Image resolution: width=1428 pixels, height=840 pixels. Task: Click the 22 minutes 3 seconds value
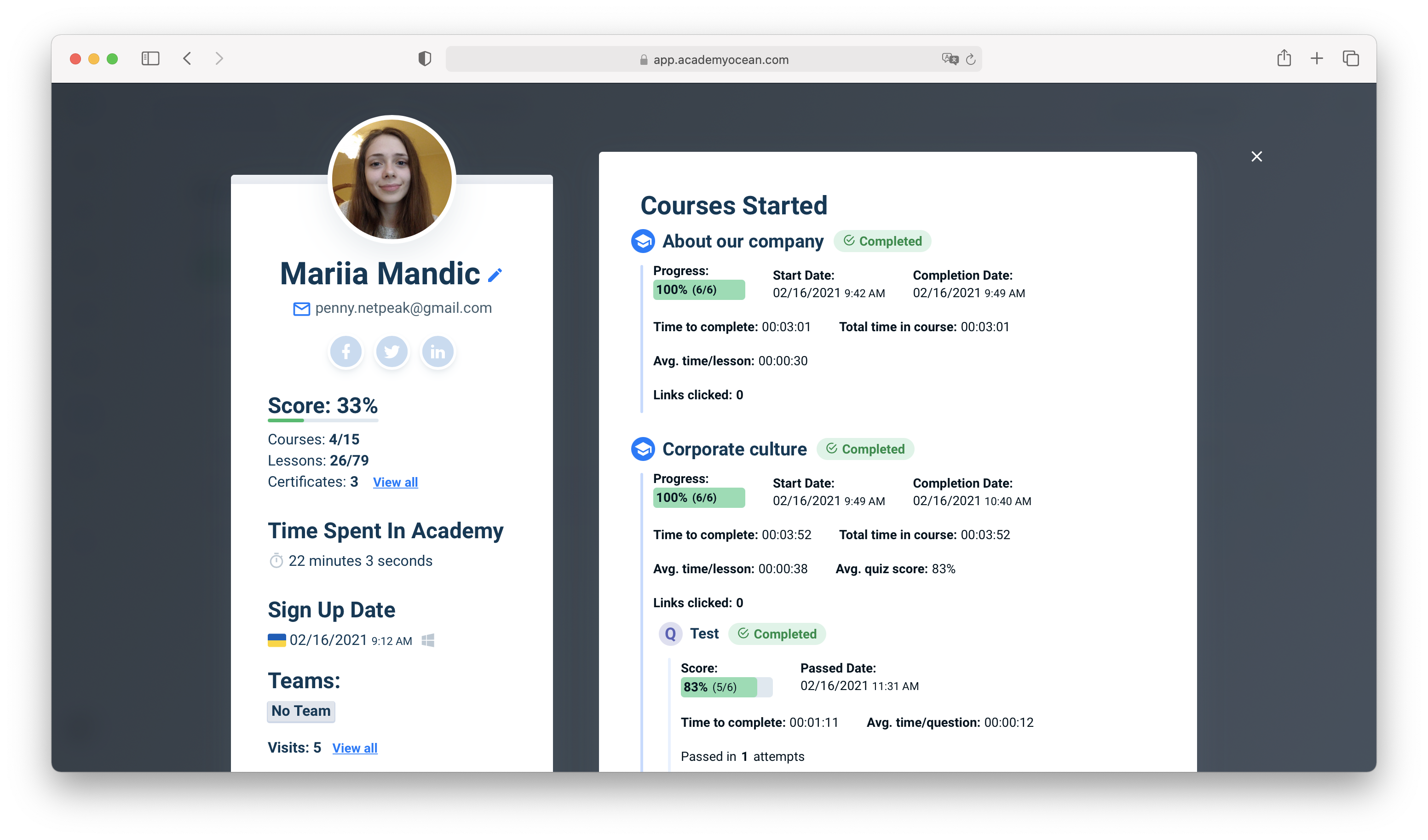point(360,561)
